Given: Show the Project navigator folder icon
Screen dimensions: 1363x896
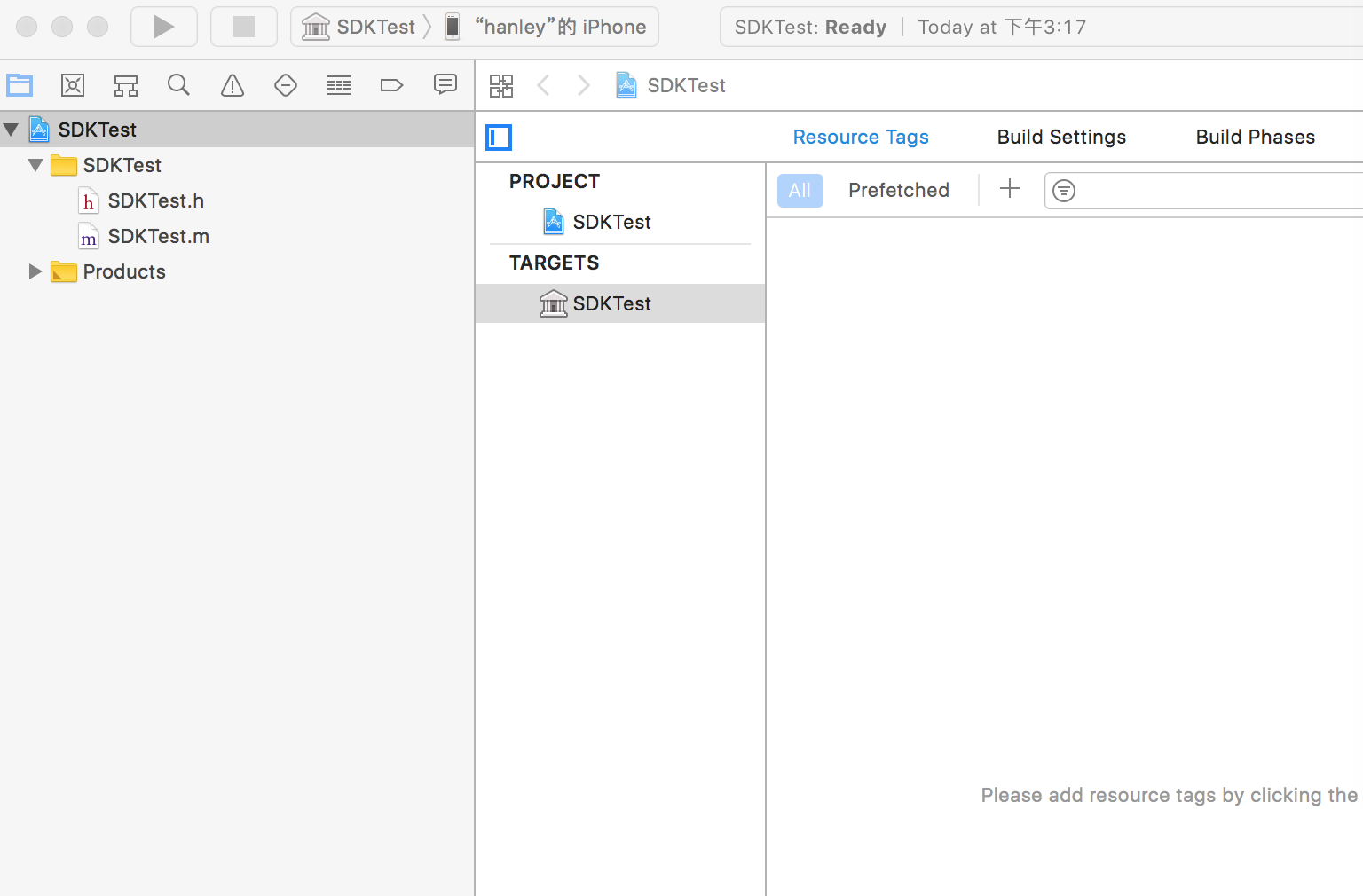Looking at the screenshot, I should (20, 85).
